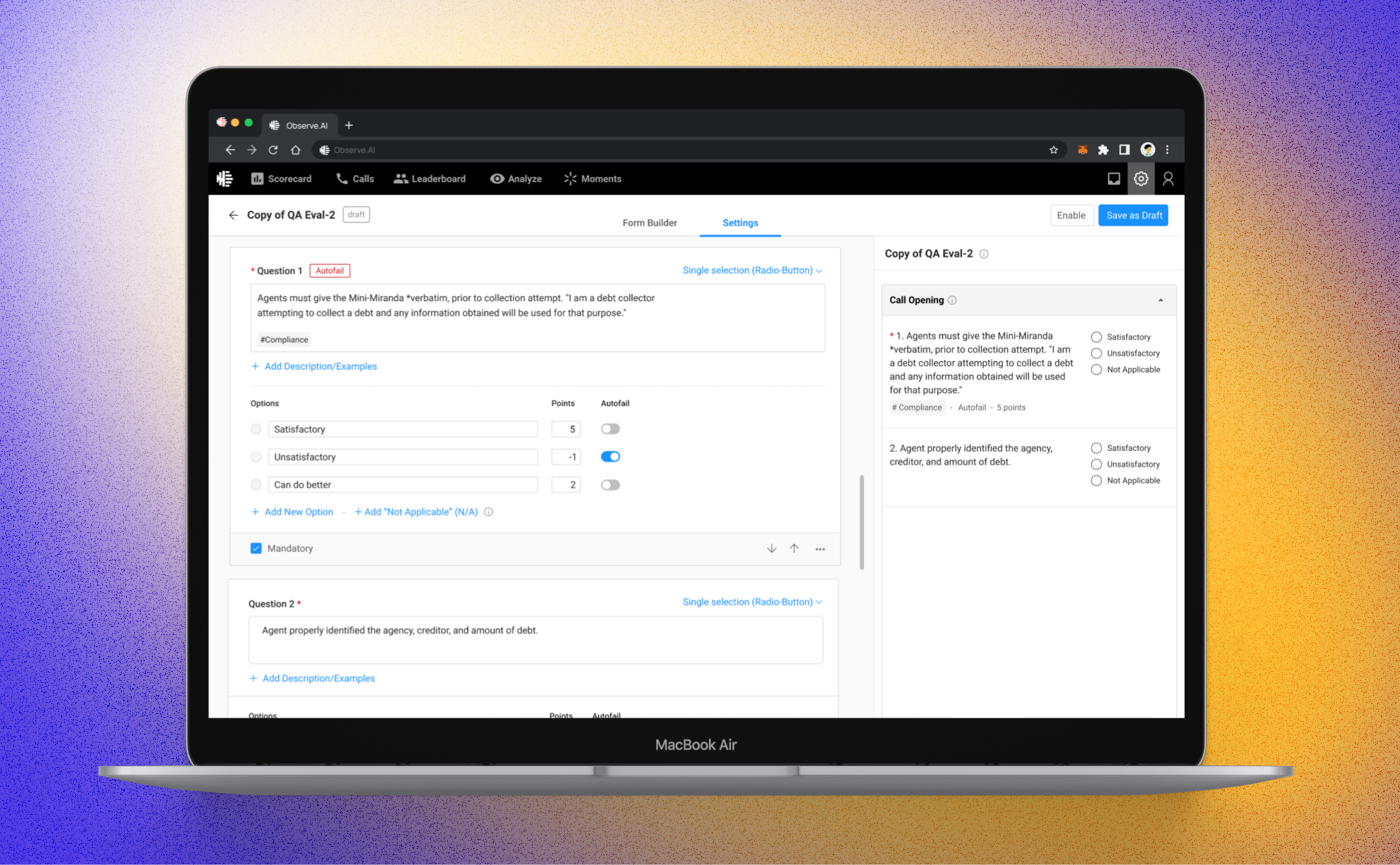Screen dimensions: 1400x865
Task: Select the radio button next to Can do better
Action: [255, 484]
